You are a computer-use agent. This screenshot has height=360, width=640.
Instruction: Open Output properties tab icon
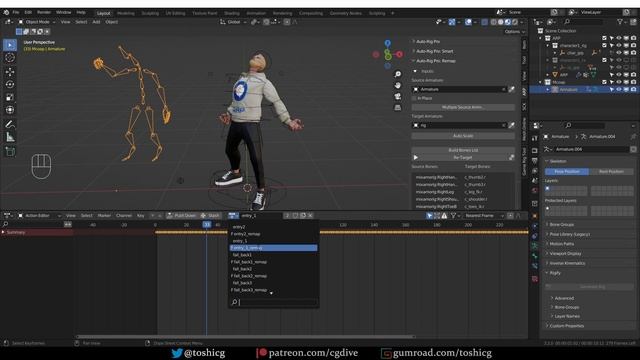(x=535, y=160)
